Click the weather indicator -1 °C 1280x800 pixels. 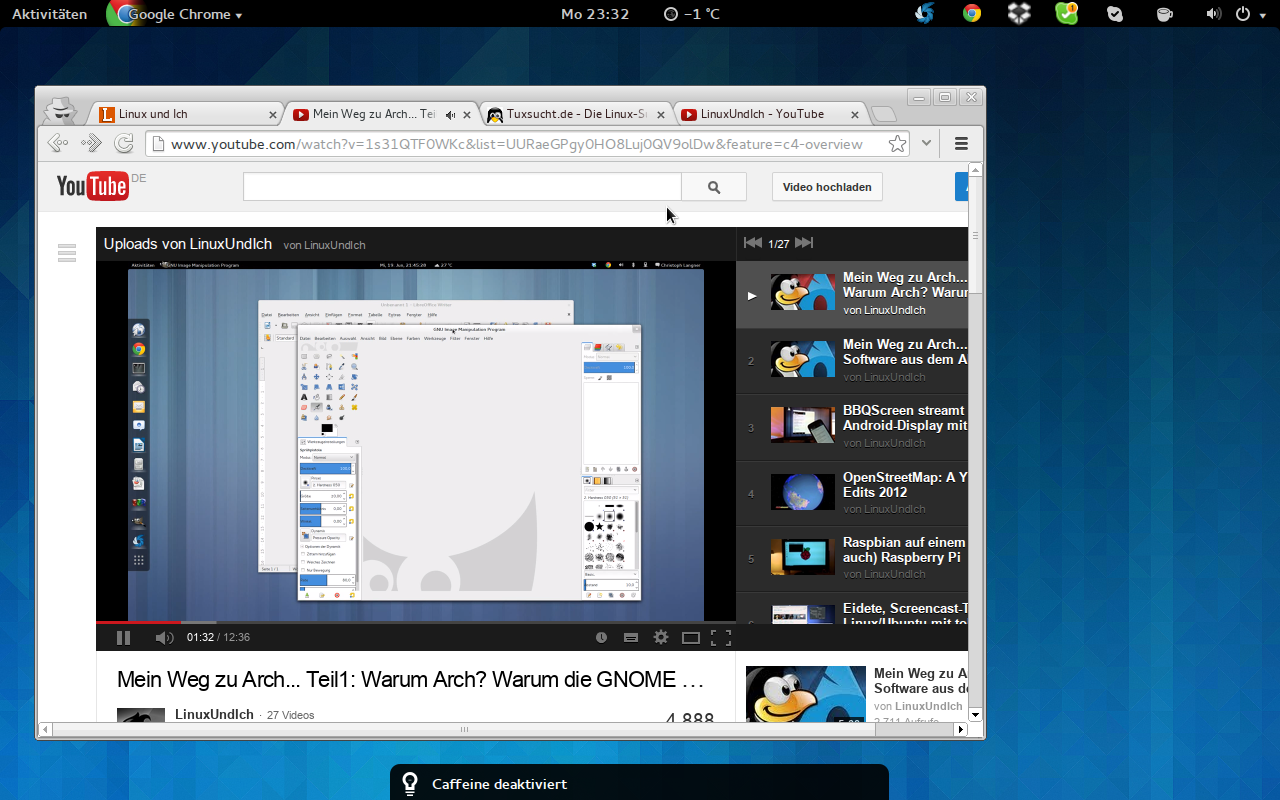(x=692, y=14)
